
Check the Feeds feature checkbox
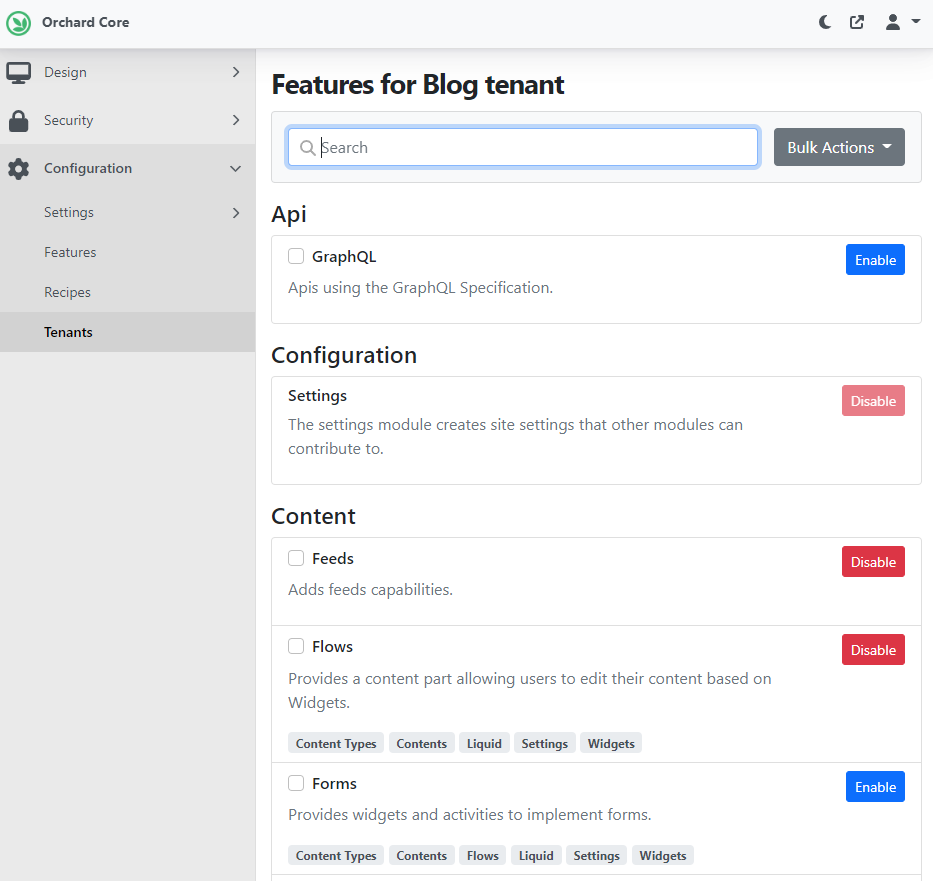[x=296, y=558]
